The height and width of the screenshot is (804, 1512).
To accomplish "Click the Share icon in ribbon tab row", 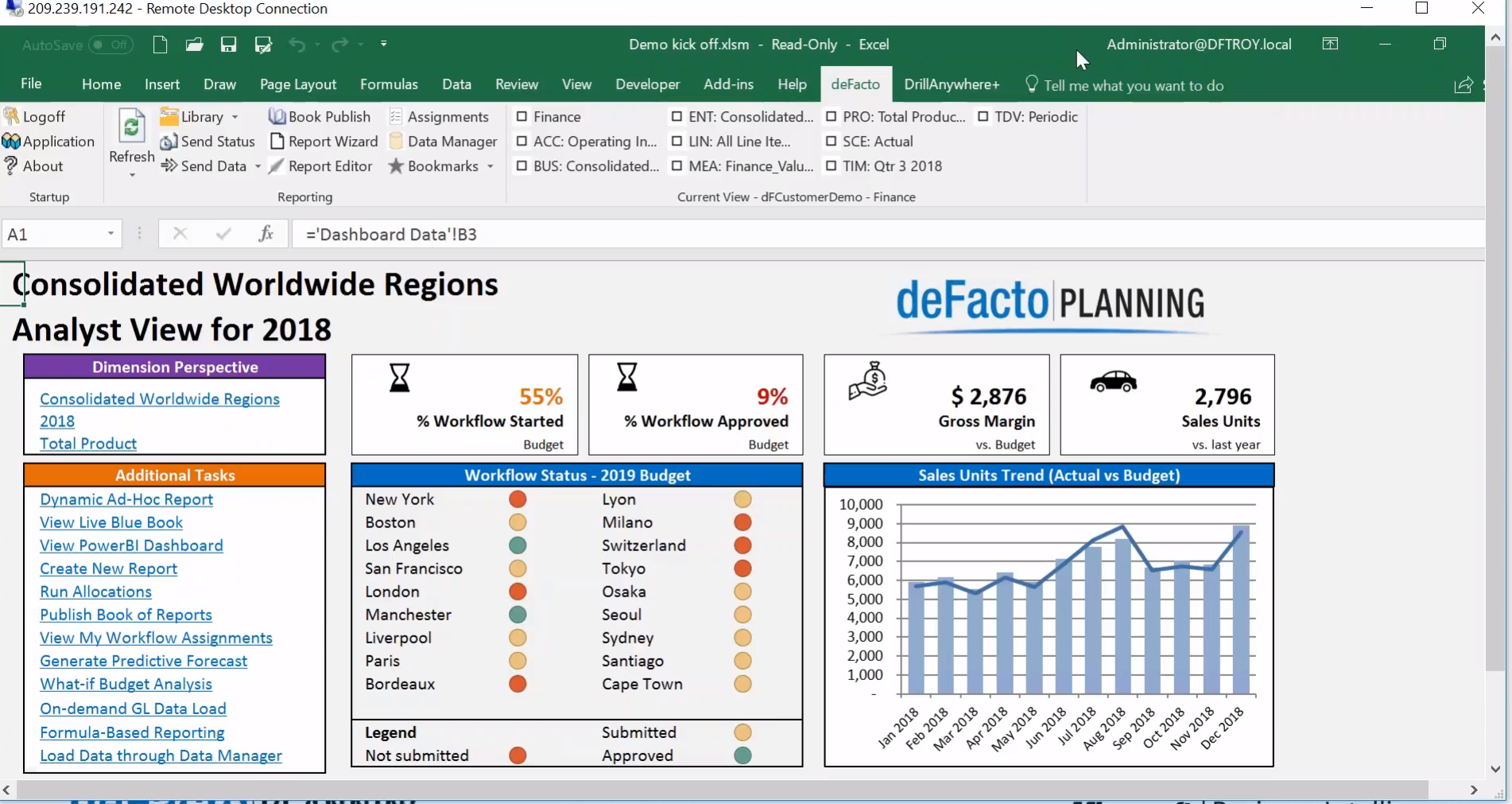I will [x=1463, y=85].
